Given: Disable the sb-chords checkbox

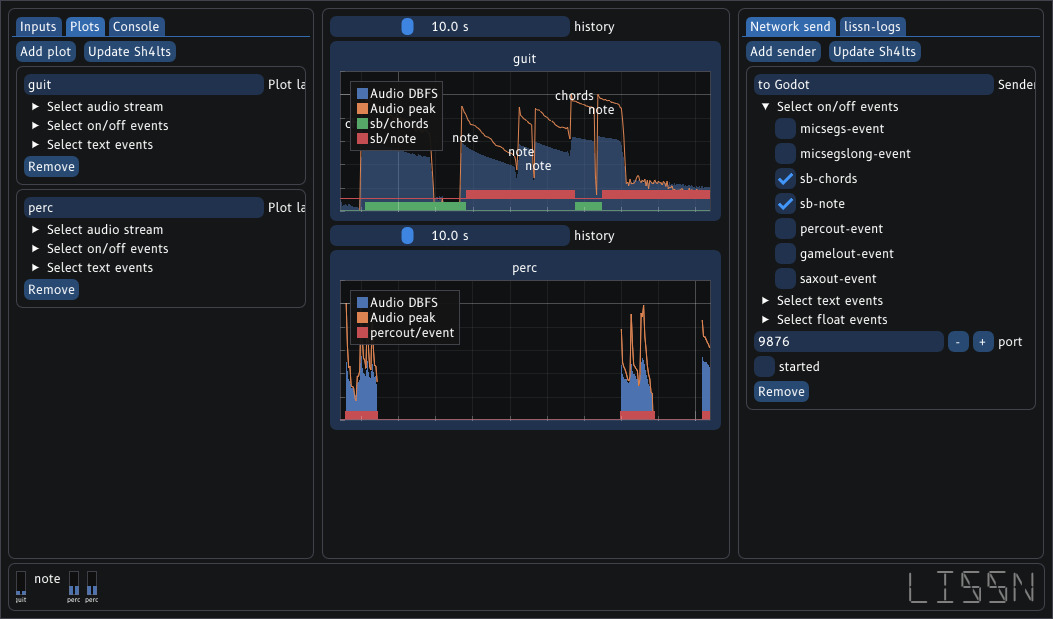Looking at the screenshot, I should coord(785,178).
